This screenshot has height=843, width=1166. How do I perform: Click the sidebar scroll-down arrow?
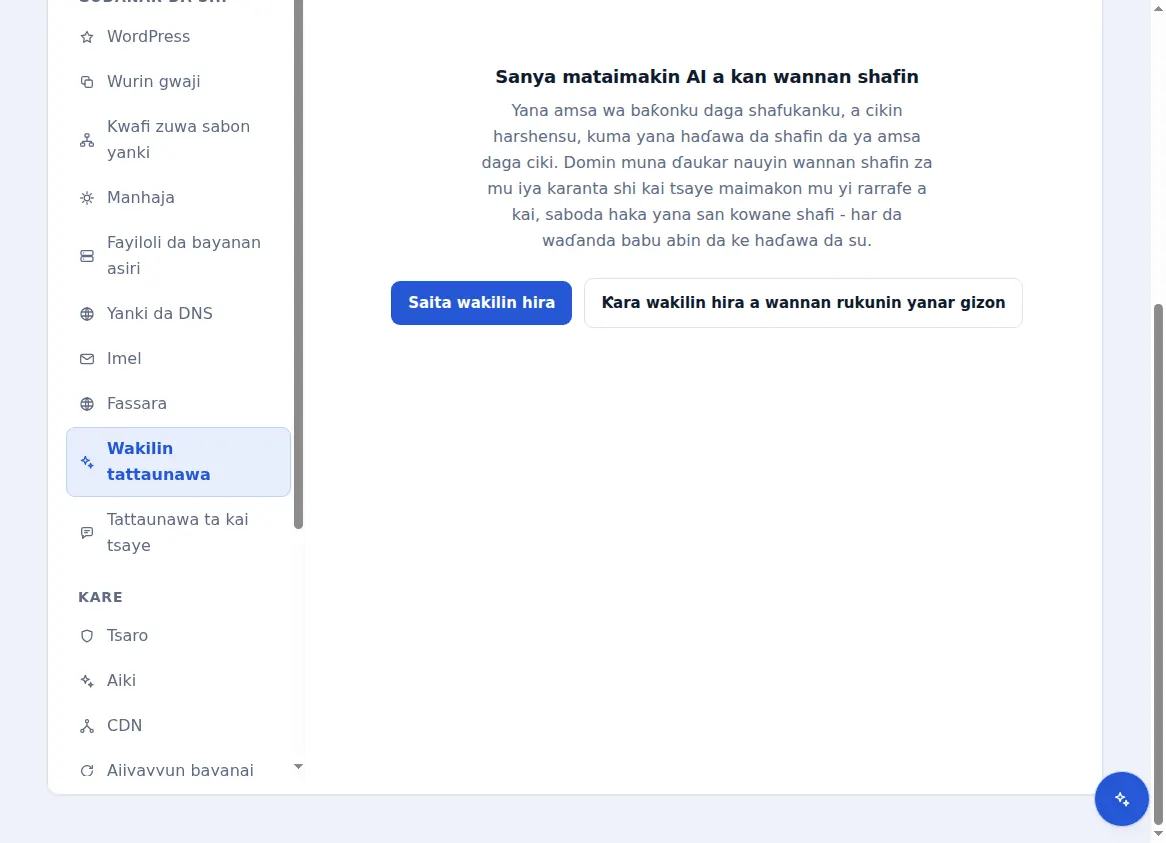[298, 766]
